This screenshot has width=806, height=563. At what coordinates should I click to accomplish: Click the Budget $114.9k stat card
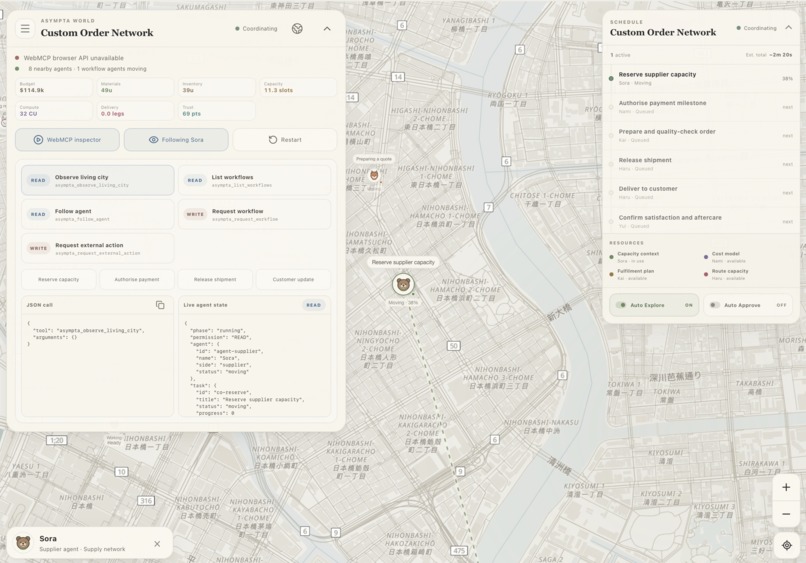[x=54, y=87]
